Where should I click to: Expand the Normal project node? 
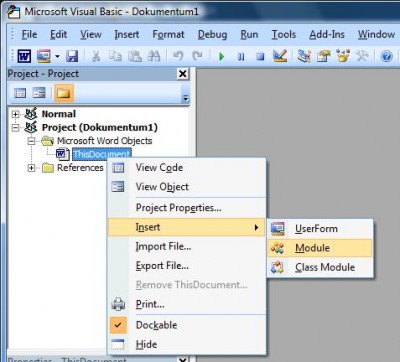click(15, 114)
